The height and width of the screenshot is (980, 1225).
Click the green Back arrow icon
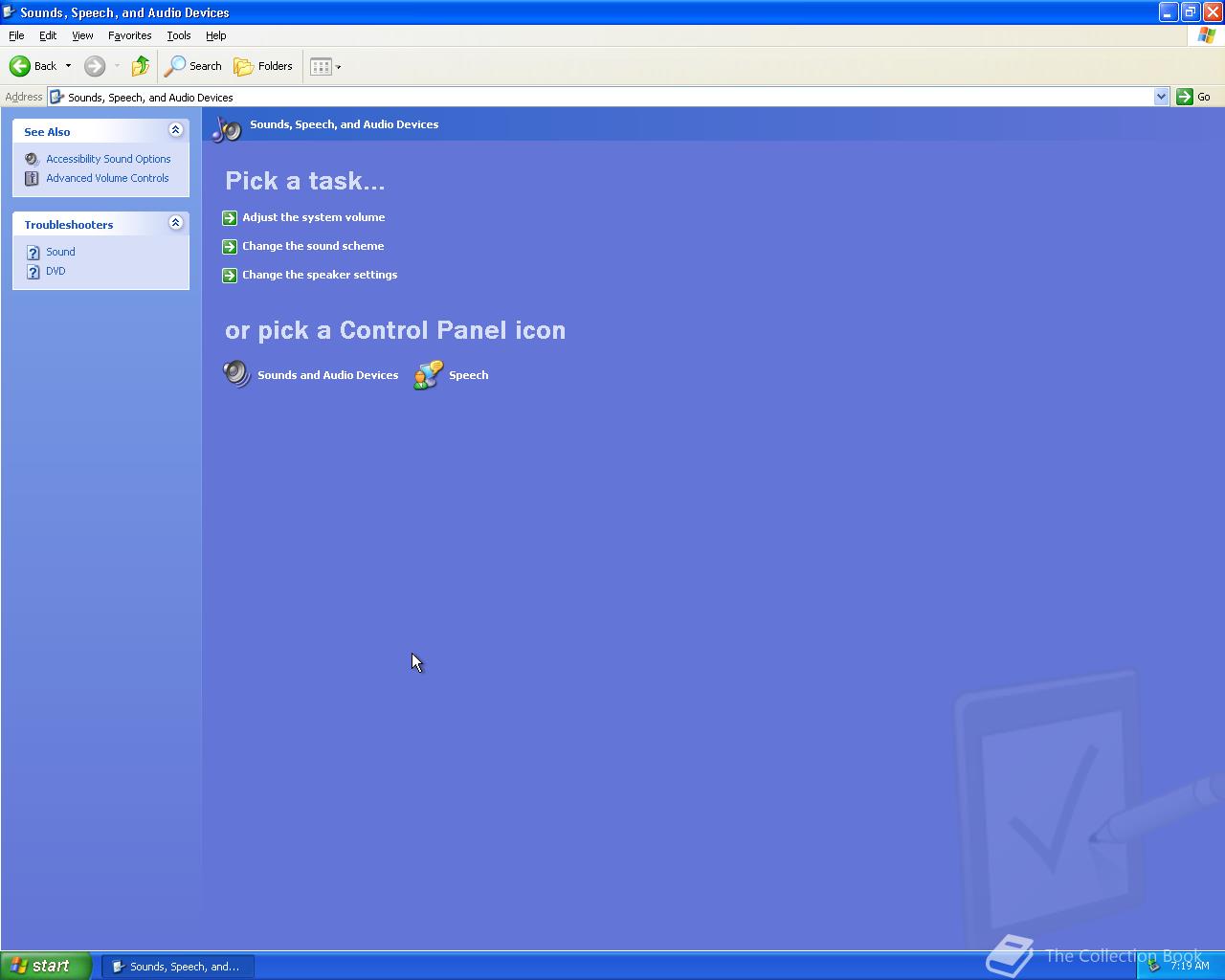point(20,66)
